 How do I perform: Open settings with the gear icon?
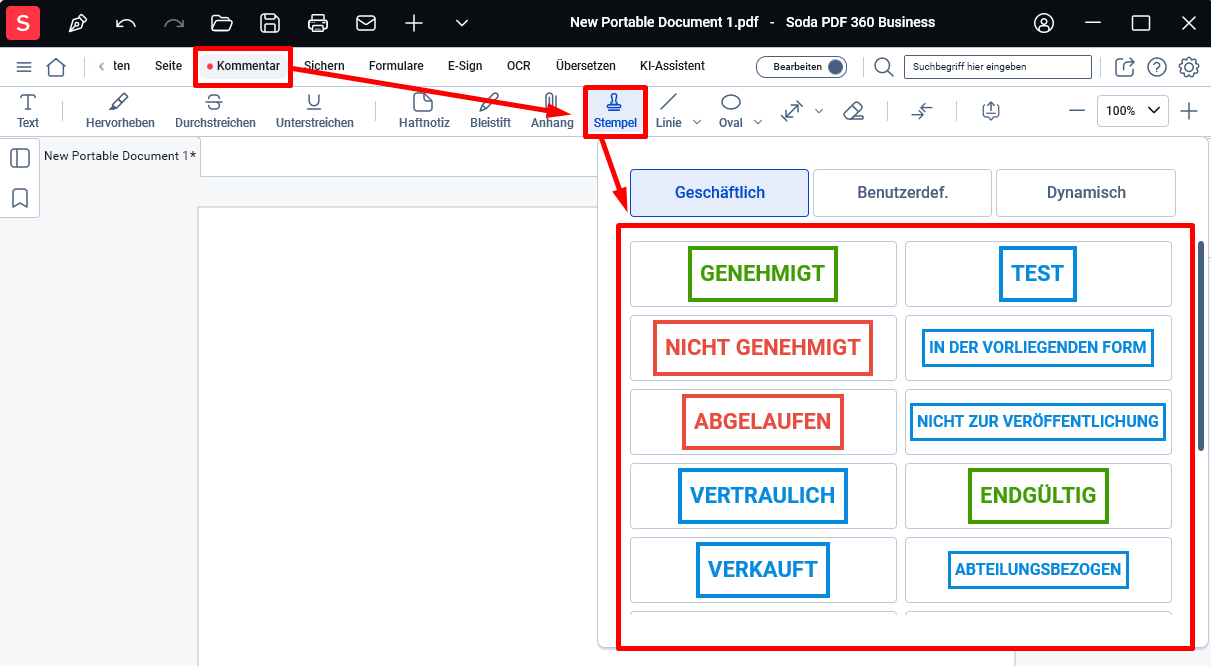point(1189,67)
